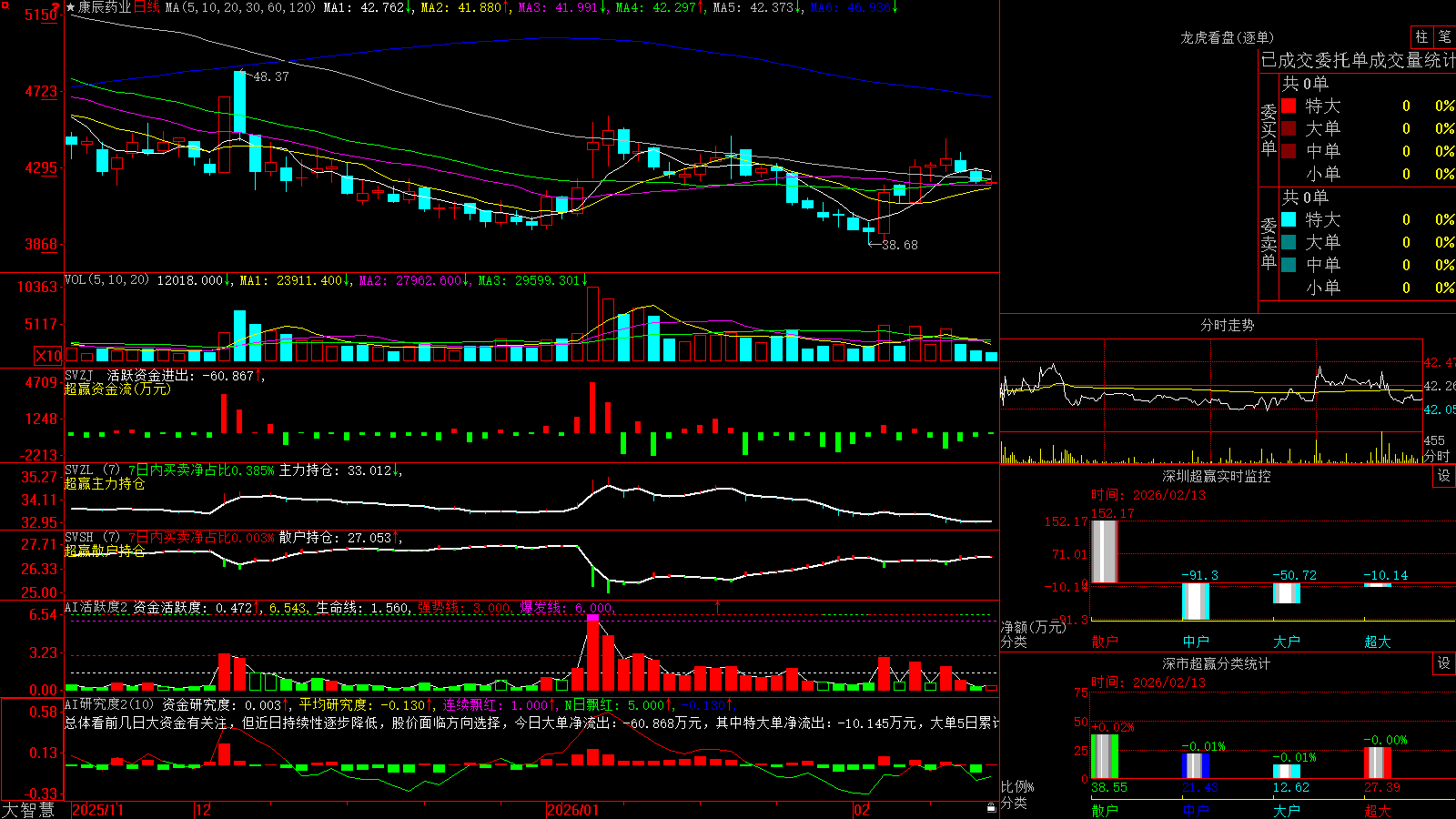1456x819 pixels.
Task: Select the 分时走势 panel title
Action: click(1227, 325)
